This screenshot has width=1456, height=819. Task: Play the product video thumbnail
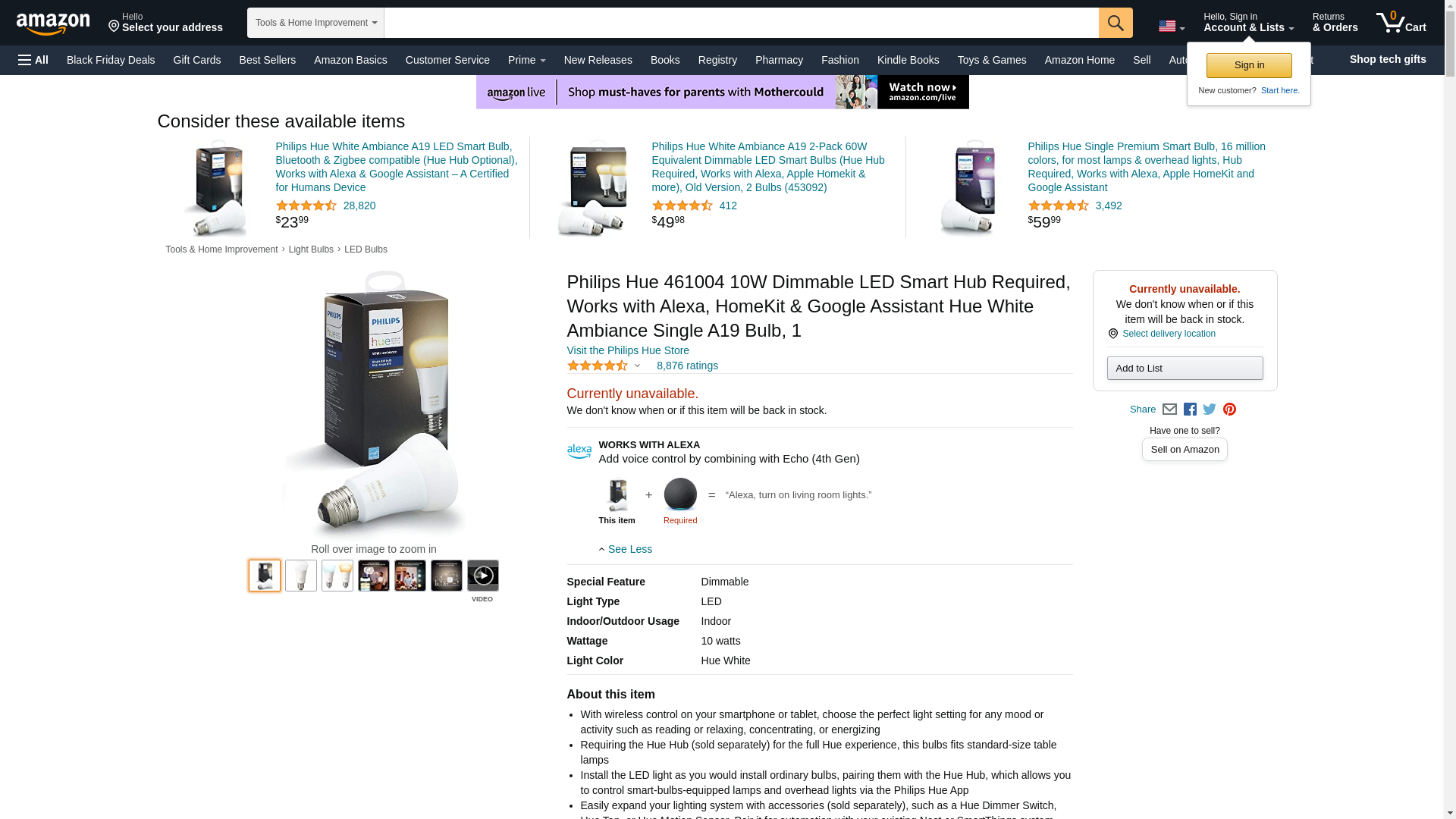pos(483,576)
